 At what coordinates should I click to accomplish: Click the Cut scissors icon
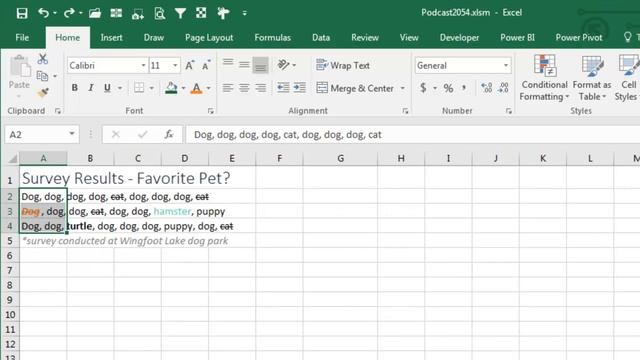(42, 59)
